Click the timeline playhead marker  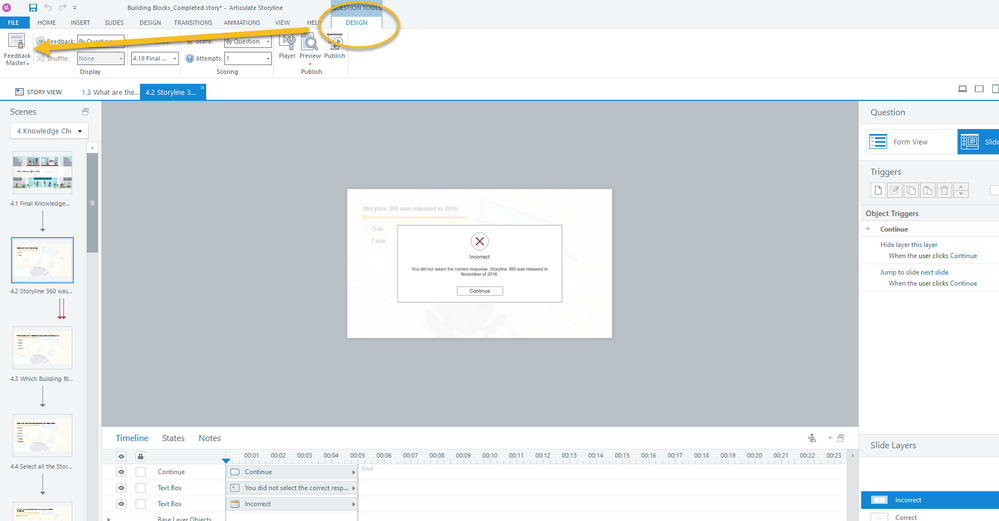[226, 460]
